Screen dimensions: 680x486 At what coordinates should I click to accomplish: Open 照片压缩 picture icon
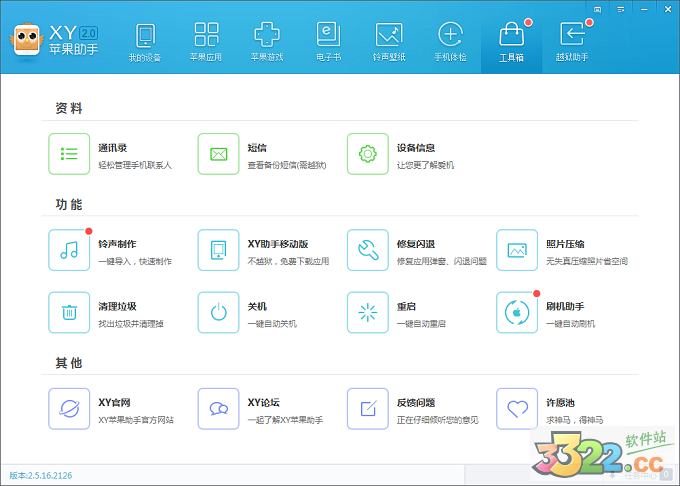[517, 250]
